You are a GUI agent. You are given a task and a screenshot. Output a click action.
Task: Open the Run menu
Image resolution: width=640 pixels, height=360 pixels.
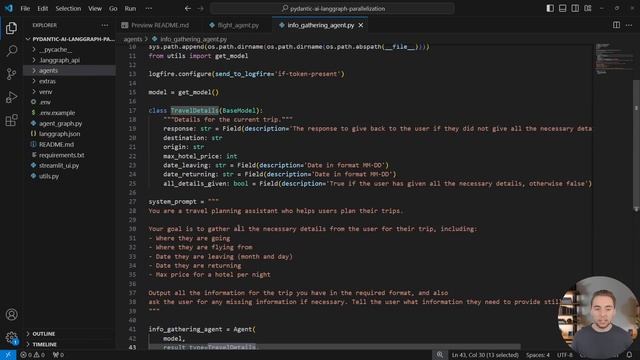pyautogui.click(x=130, y=8)
